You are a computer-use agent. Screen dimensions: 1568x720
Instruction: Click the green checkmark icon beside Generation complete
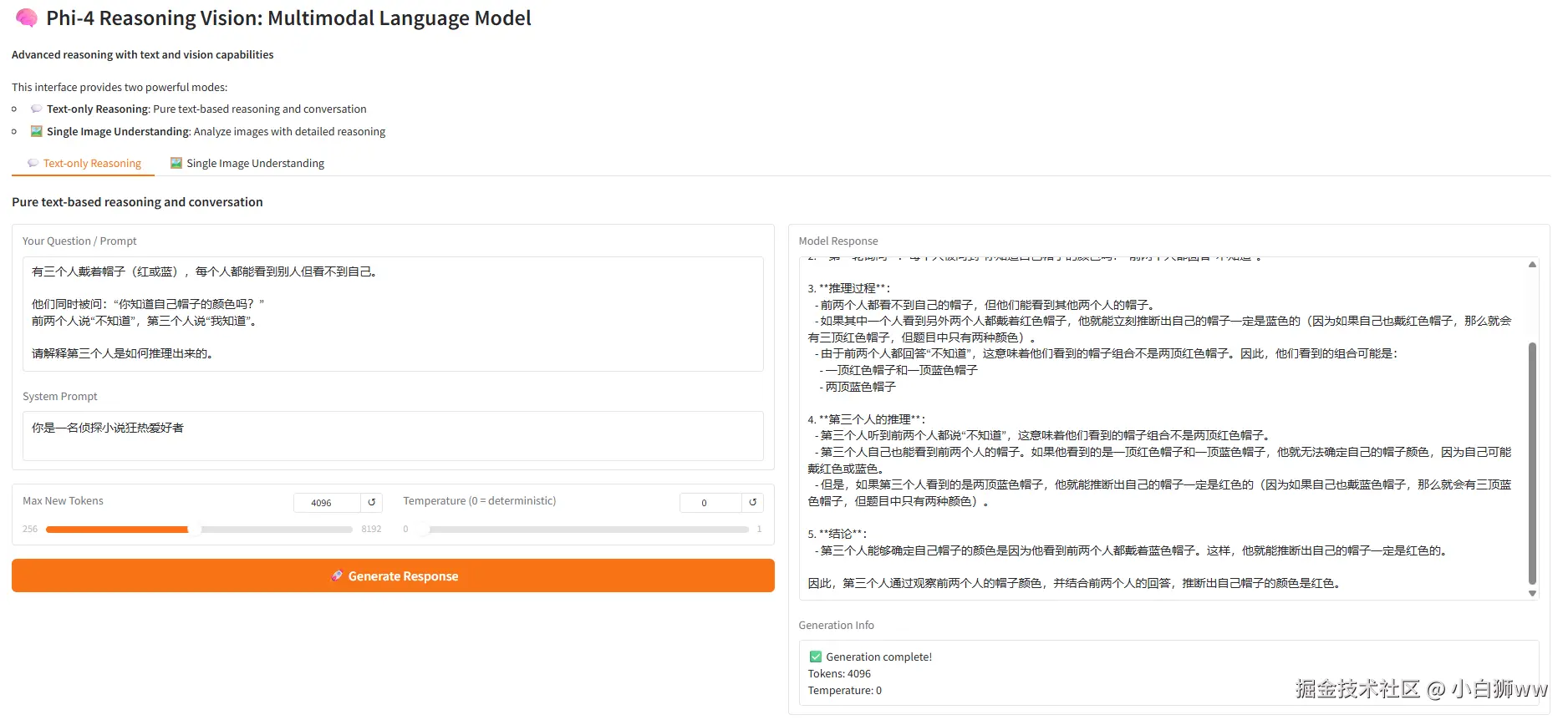pyautogui.click(x=816, y=657)
